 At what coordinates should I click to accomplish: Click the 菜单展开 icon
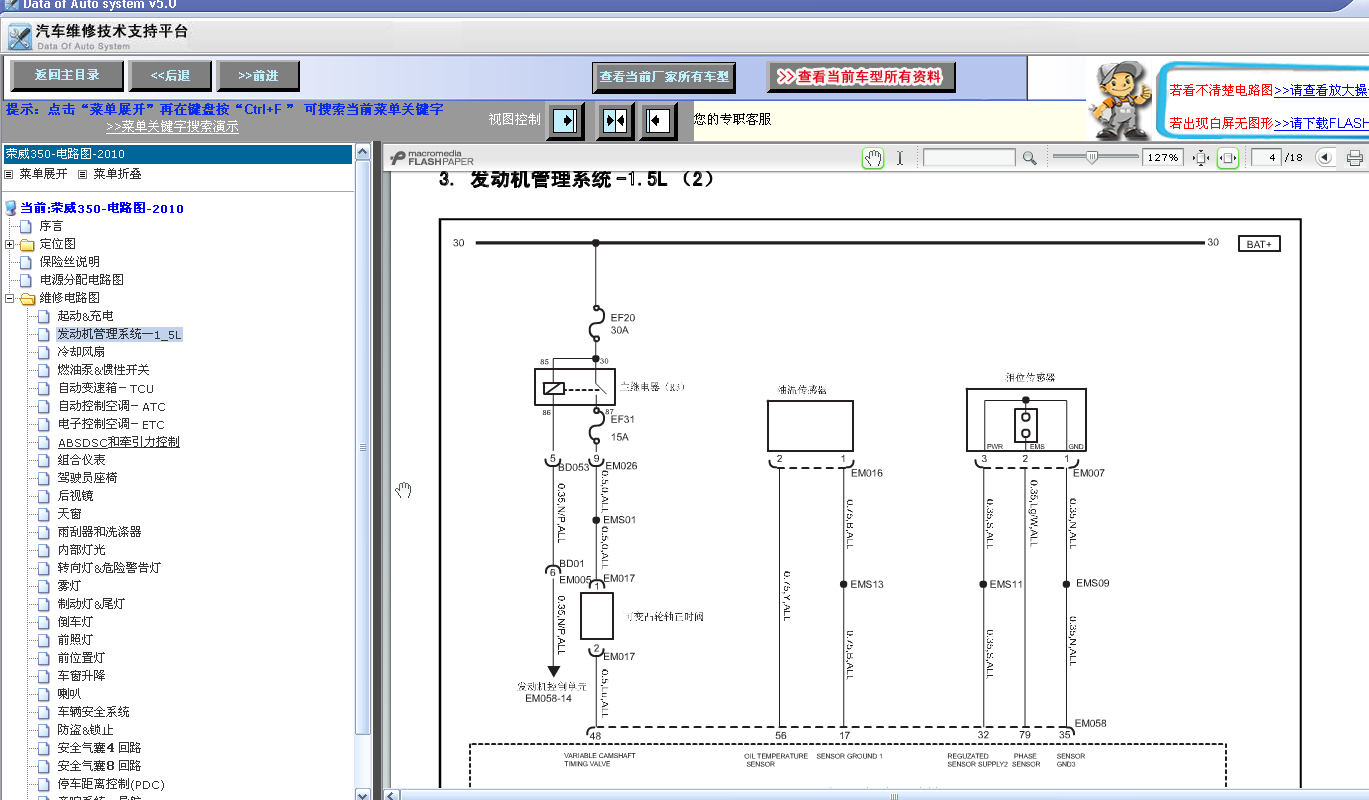click(9, 174)
